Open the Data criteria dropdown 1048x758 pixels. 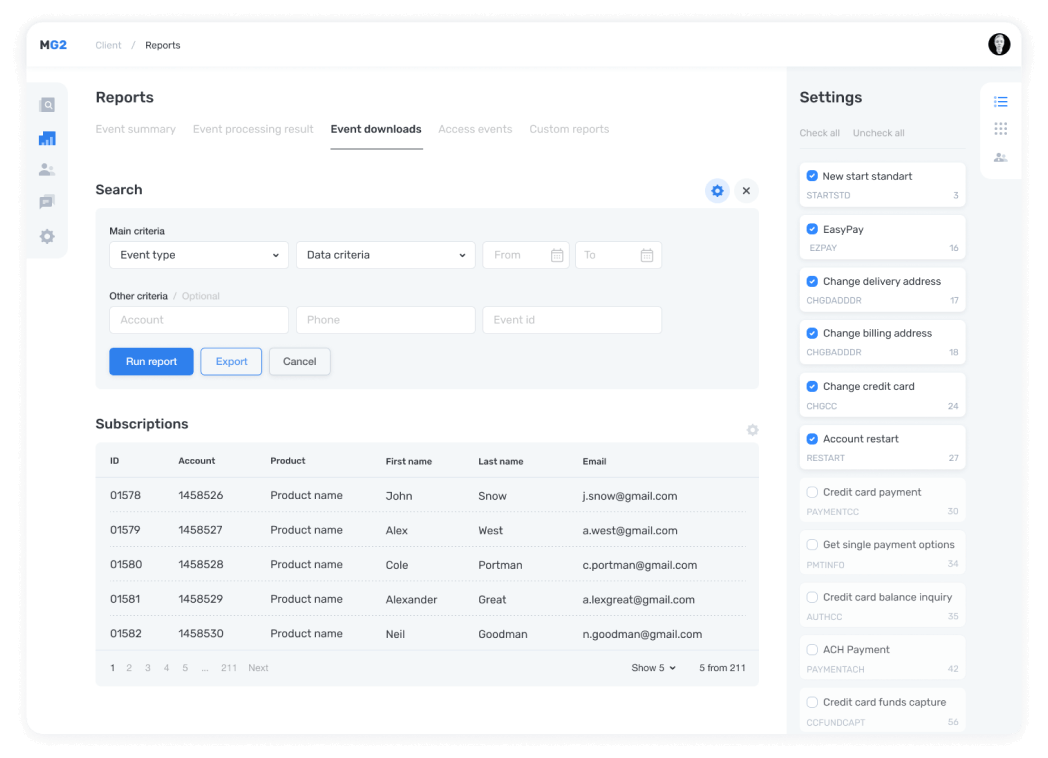click(x=385, y=255)
